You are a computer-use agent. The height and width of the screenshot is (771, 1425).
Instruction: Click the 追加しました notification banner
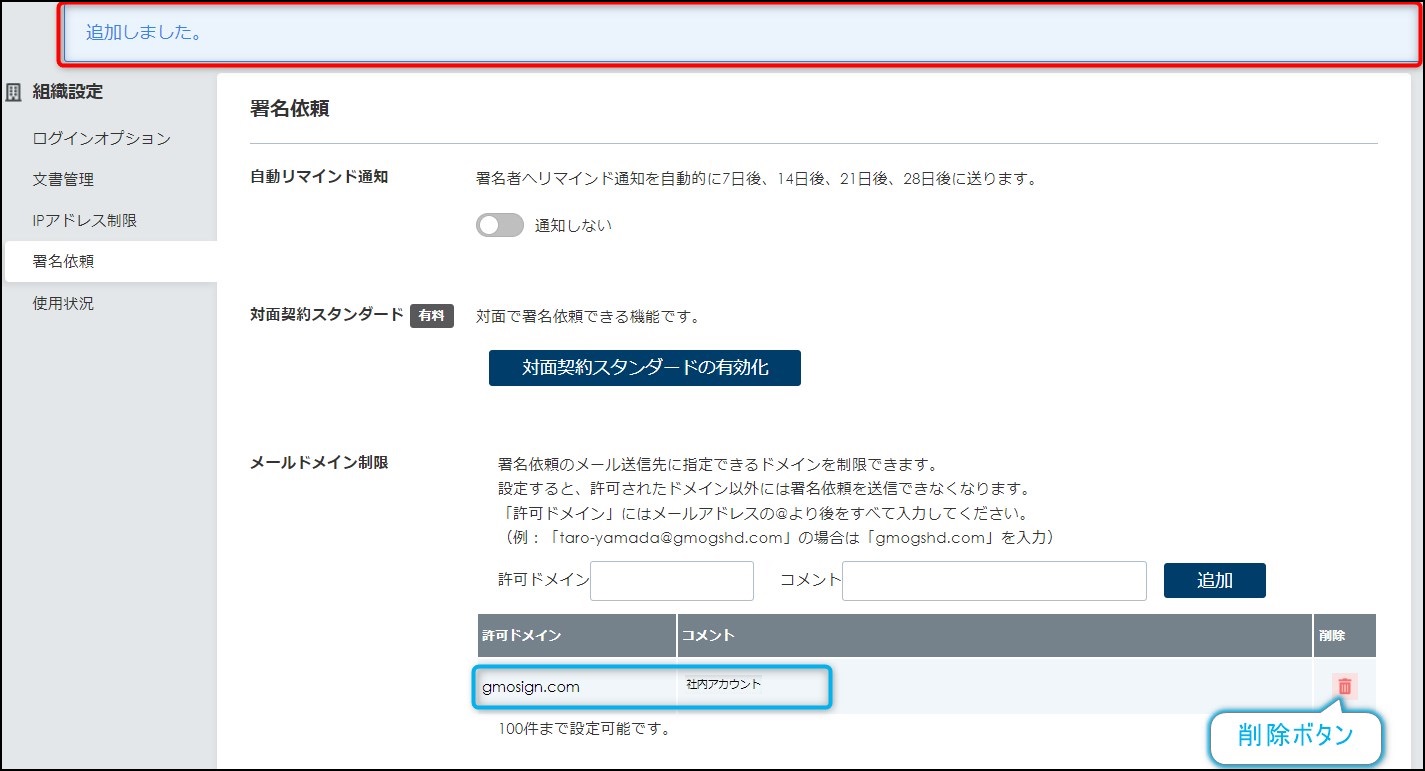tap(740, 33)
